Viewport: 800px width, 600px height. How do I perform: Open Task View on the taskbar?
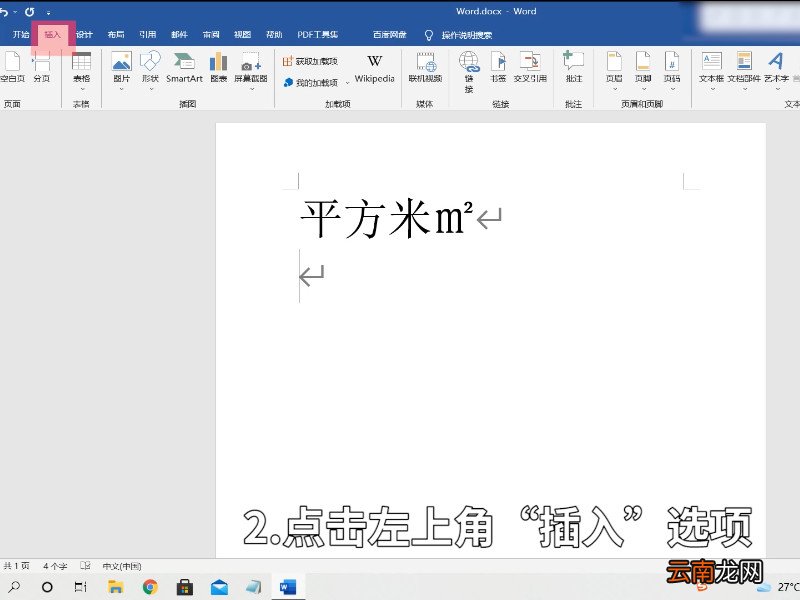click(81, 587)
